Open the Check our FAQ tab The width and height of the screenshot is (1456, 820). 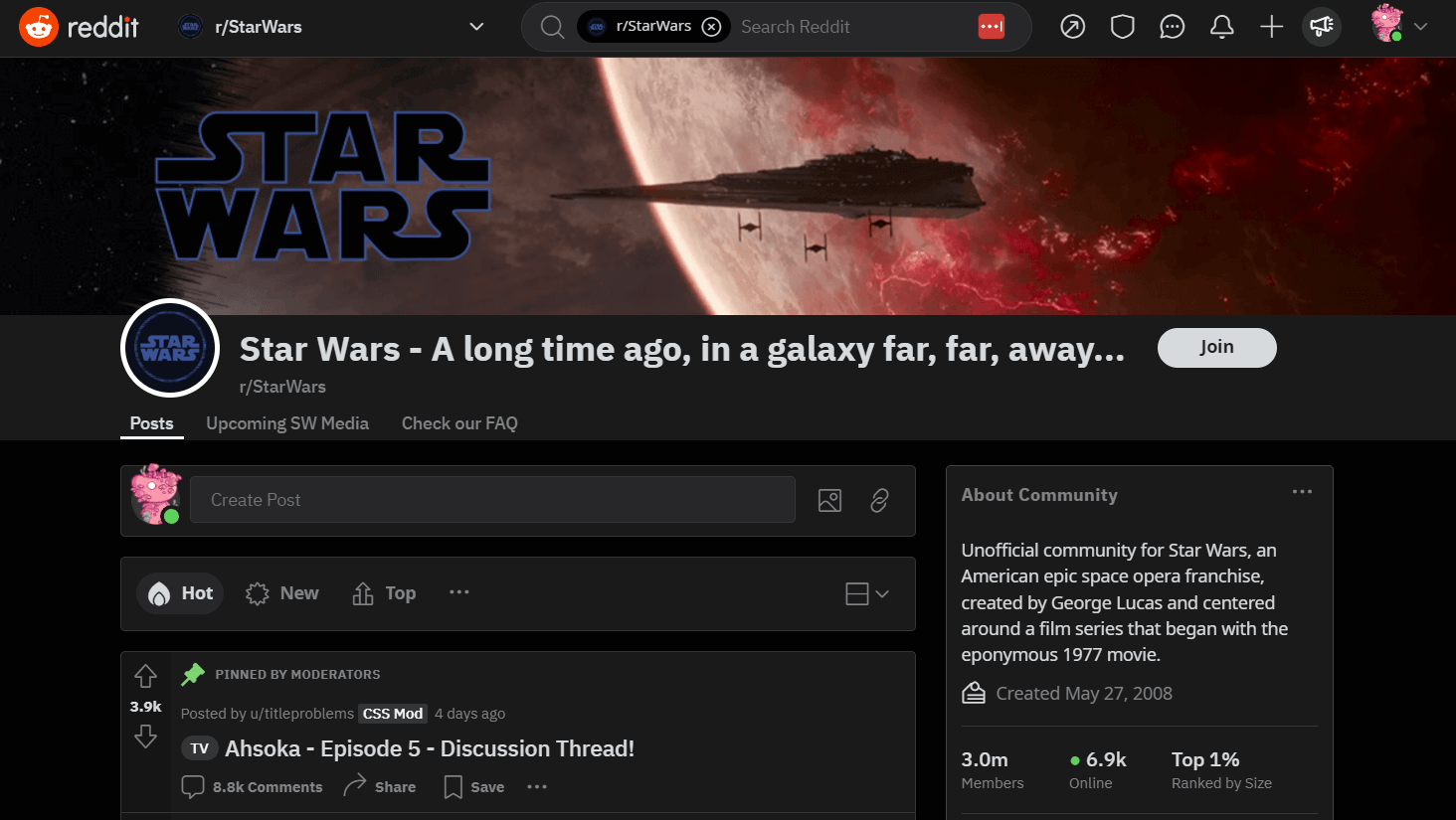(x=459, y=423)
